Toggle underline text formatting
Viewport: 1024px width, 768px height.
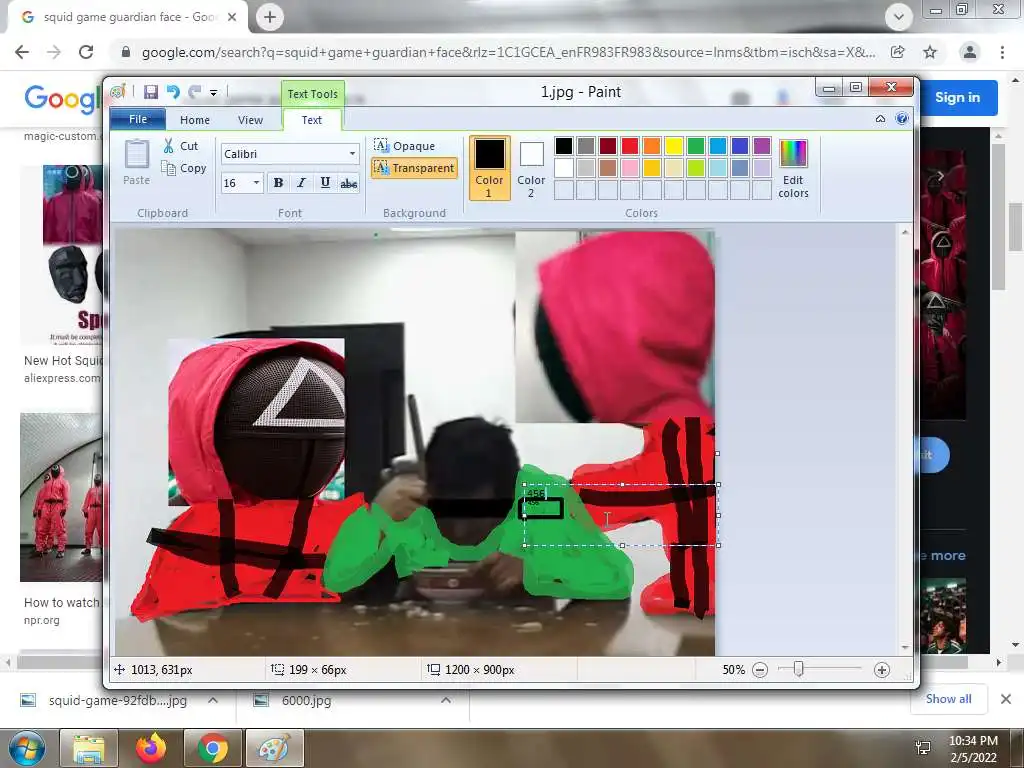(x=325, y=183)
